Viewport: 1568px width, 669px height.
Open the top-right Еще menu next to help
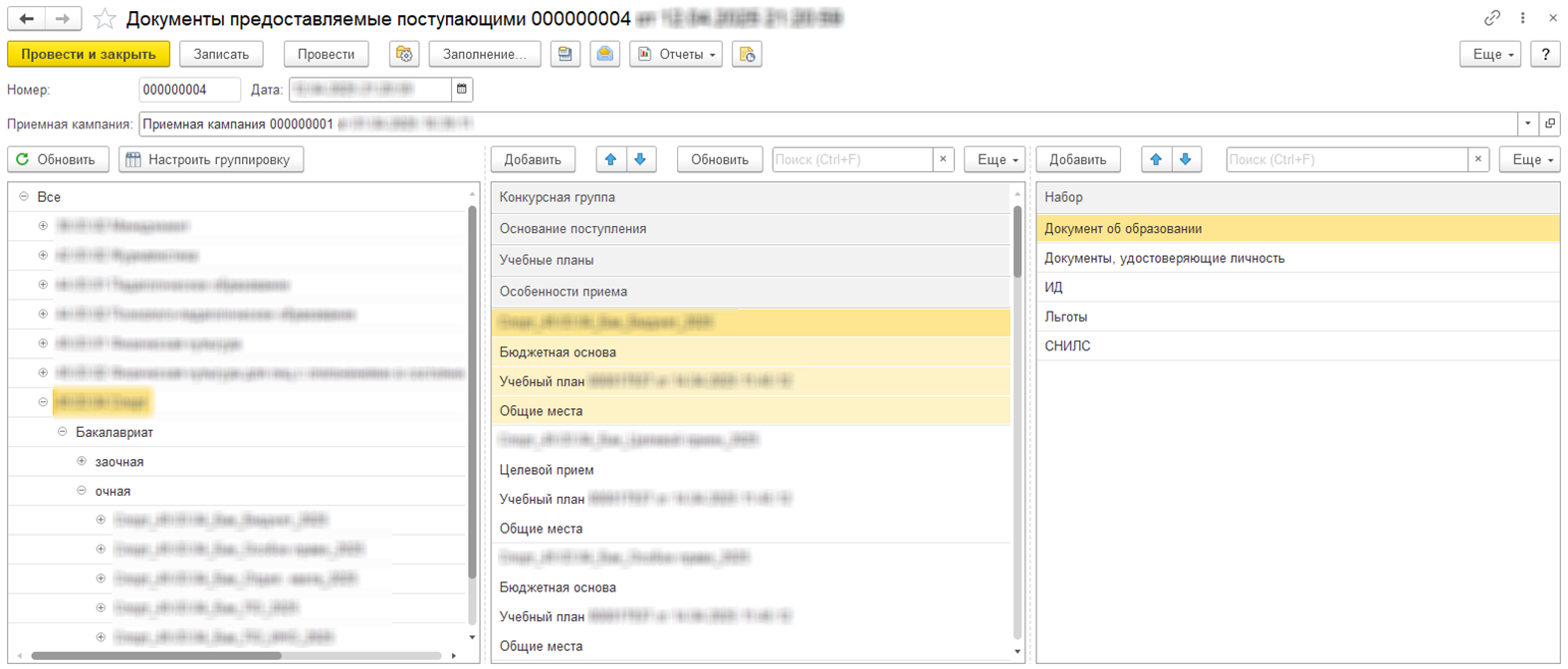click(x=1489, y=54)
